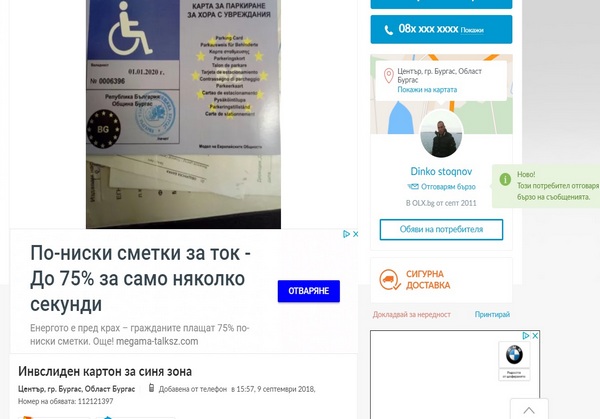Open the parking card listing photo

click(183, 114)
